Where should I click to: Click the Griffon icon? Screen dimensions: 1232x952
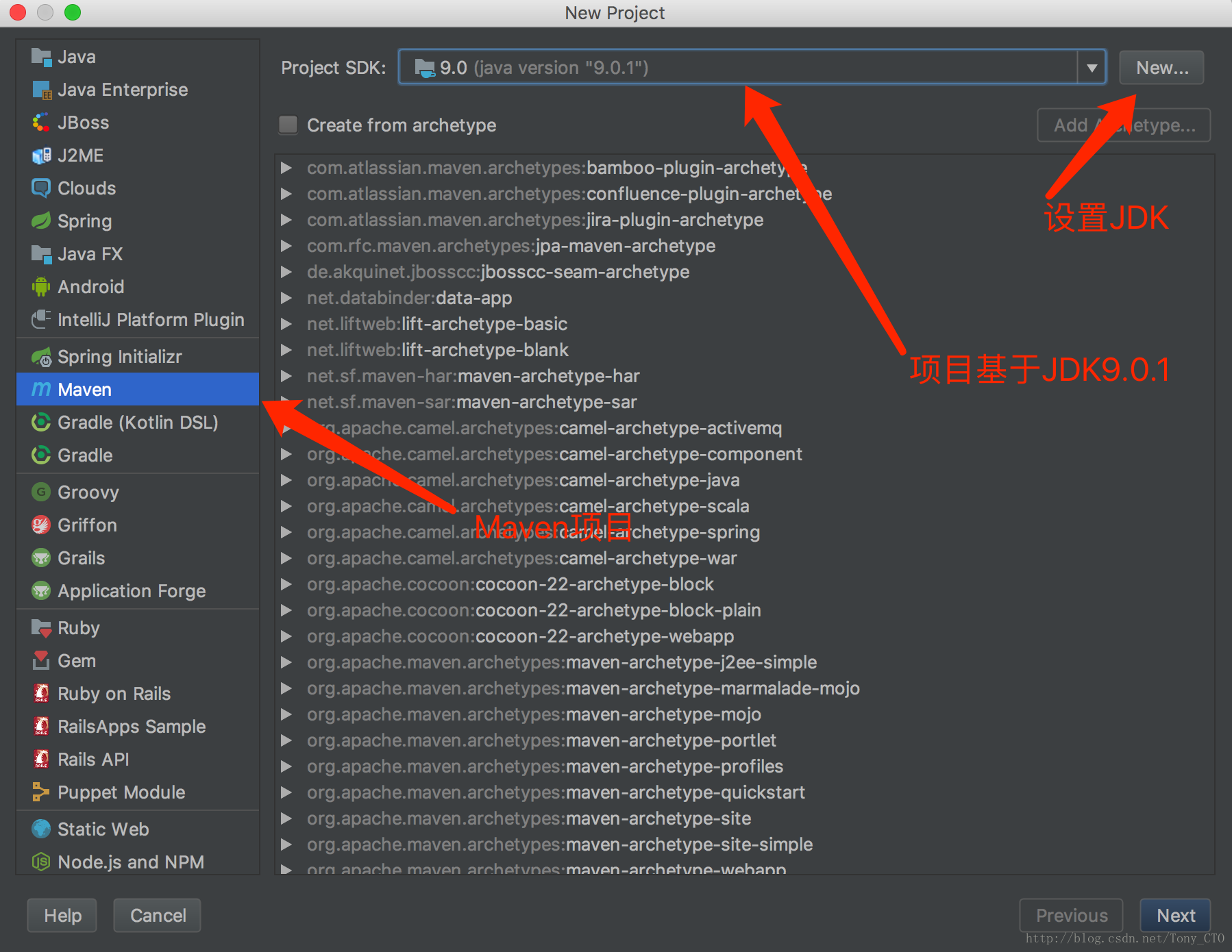[41, 525]
